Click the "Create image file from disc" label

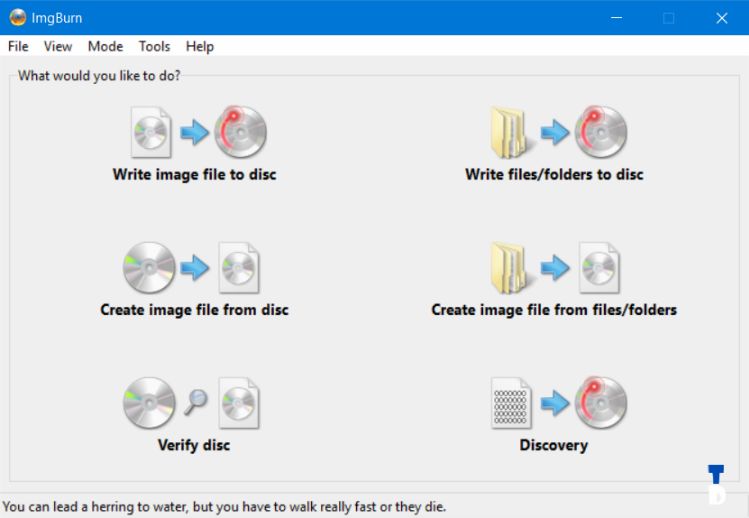pyautogui.click(x=194, y=310)
